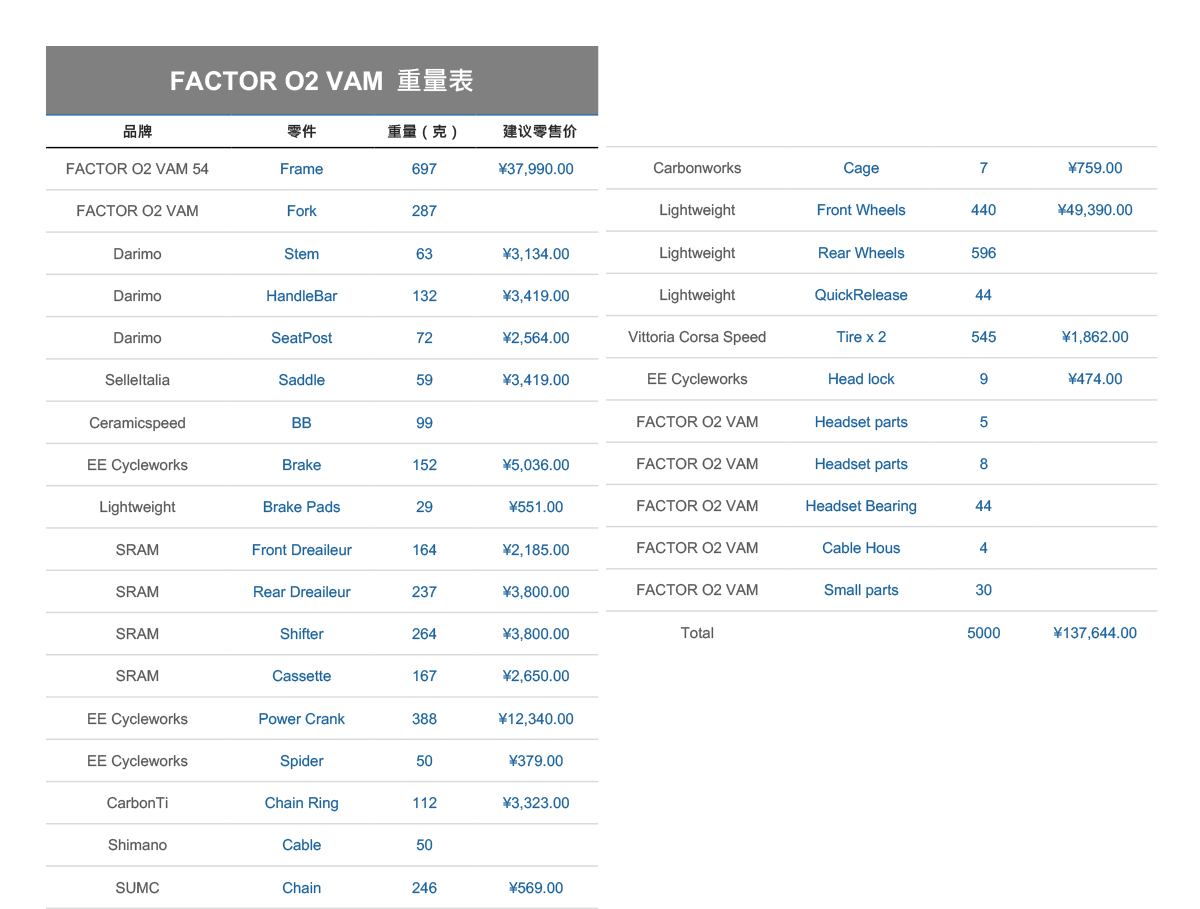Select the total weight 5000 cell
This screenshot has width=1200, height=909.
[983, 633]
